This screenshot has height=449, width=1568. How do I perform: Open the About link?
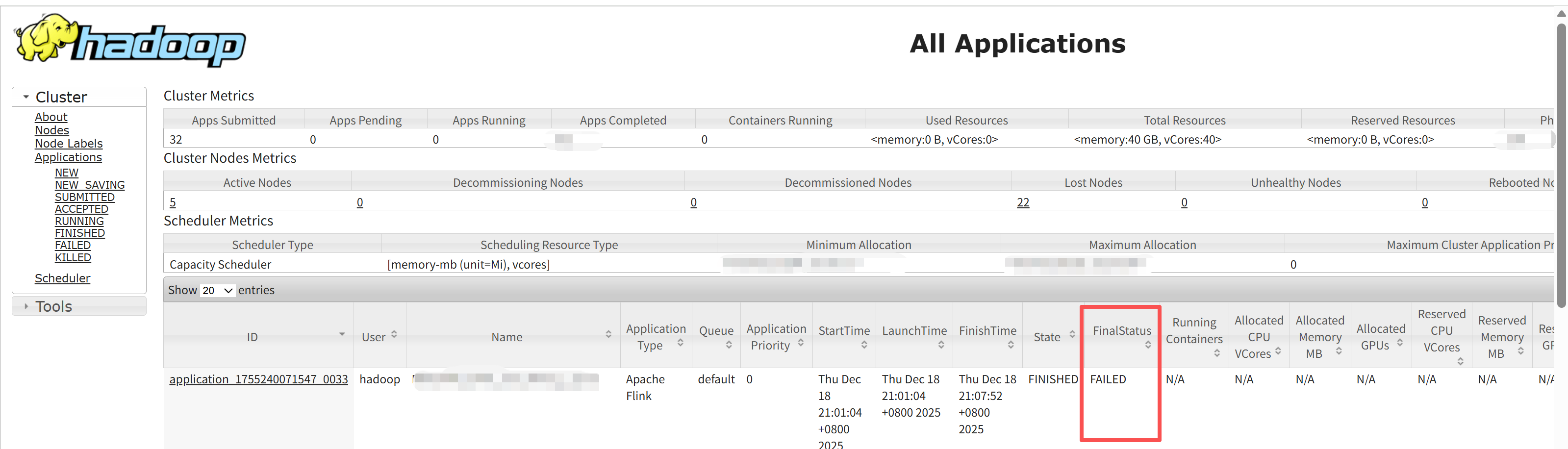[51, 117]
